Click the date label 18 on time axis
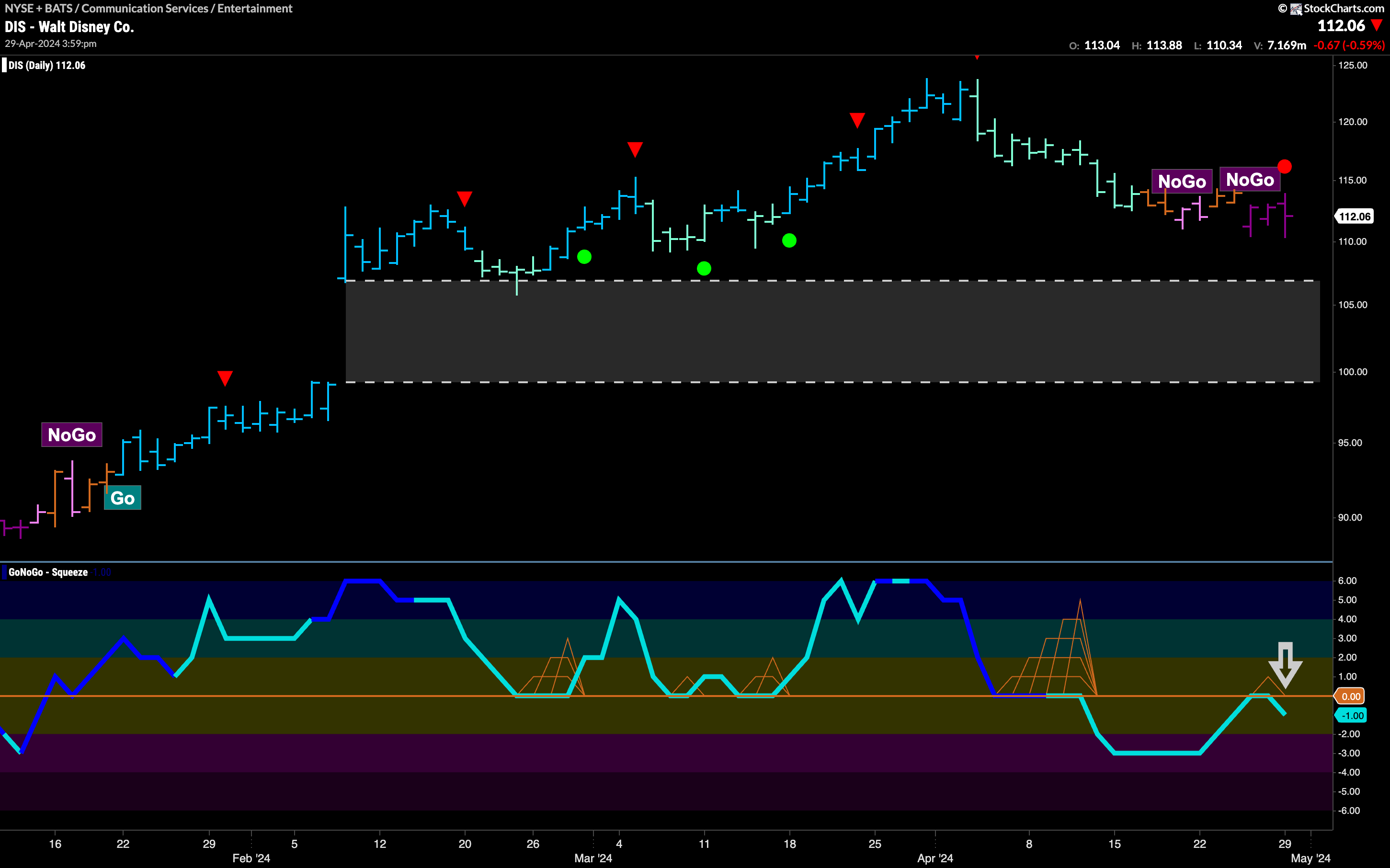1390x868 pixels. (x=790, y=844)
